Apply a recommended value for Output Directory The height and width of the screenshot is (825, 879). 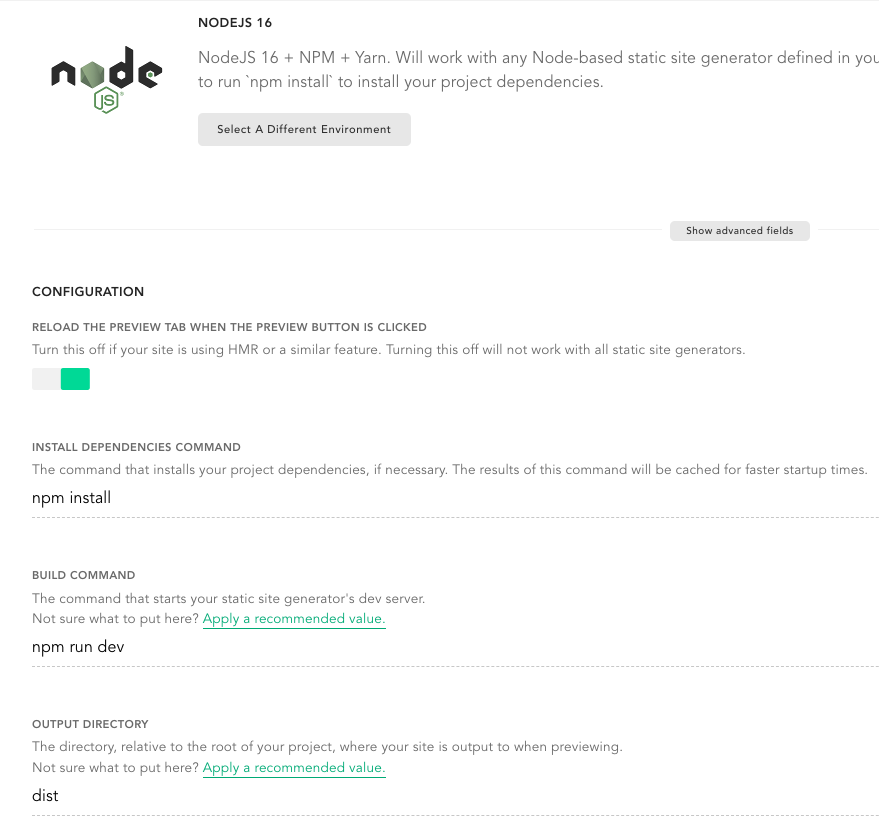click(x=294, y=768)
